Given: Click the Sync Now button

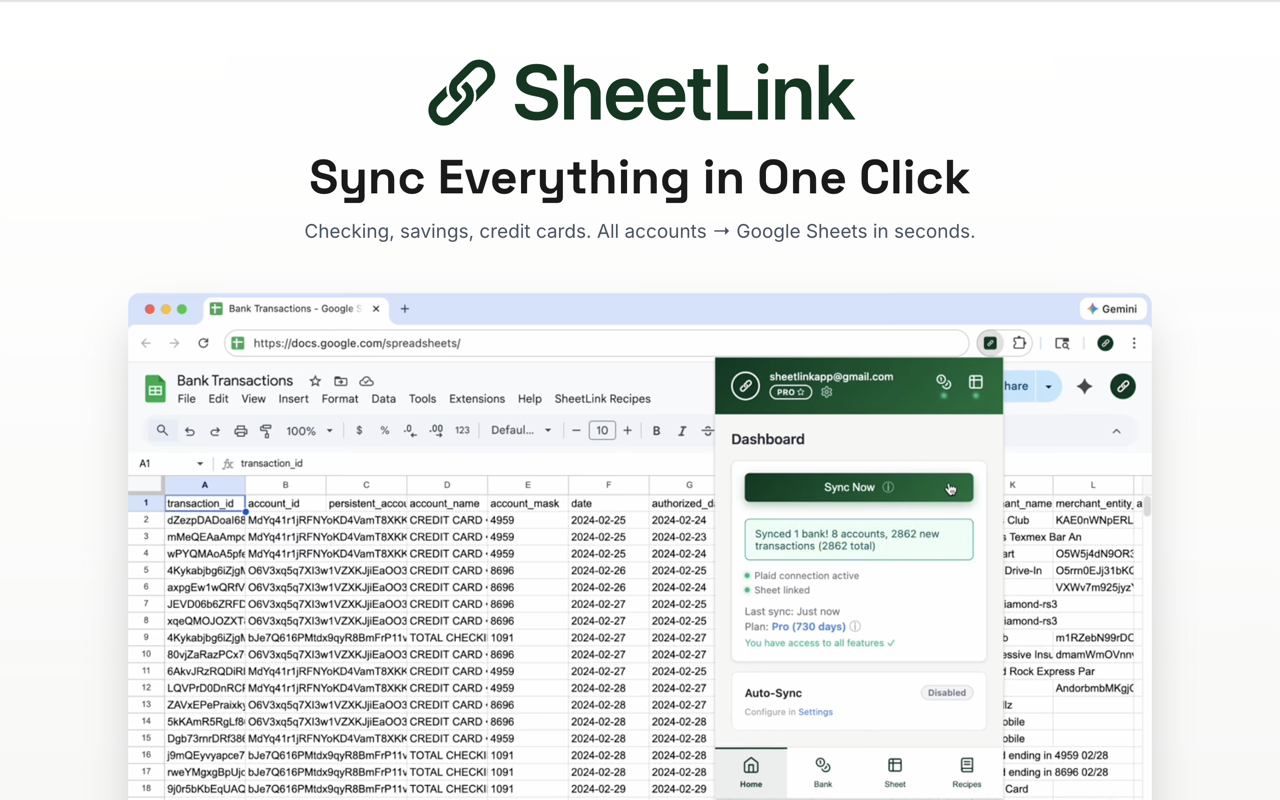Looking at the screenshot, I should pyautogui.click(x=859, y=487).
